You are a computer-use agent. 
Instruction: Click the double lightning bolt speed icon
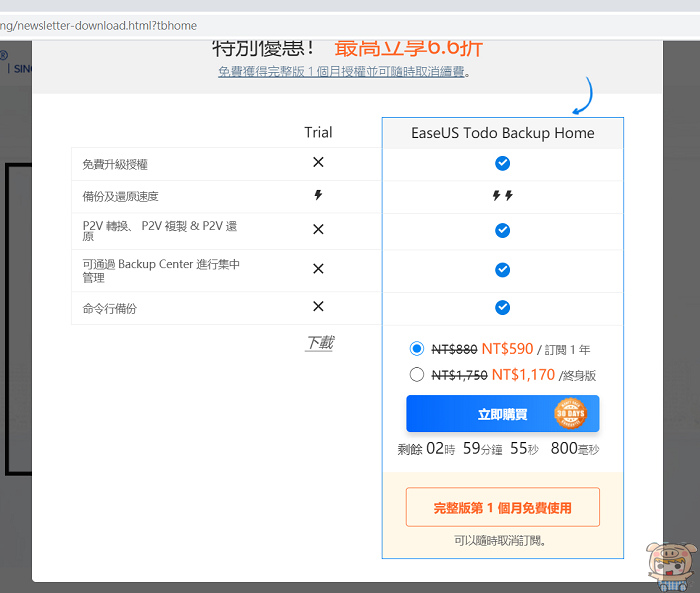pos(502,196)
